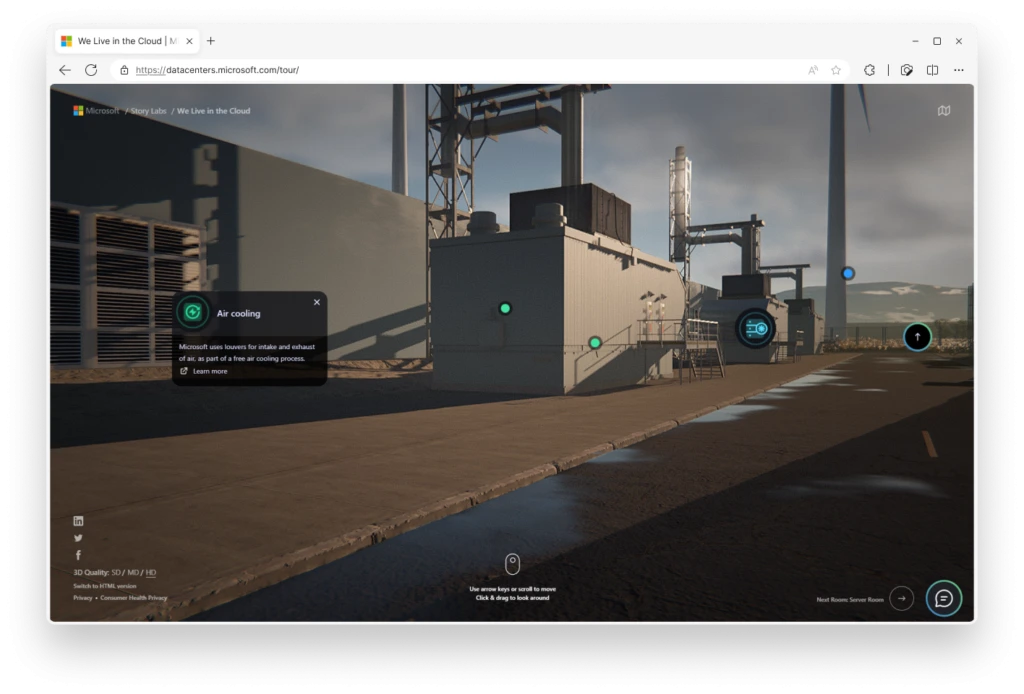Set 3D quality to HD
1024x694 pixels.
click(151, 573)
